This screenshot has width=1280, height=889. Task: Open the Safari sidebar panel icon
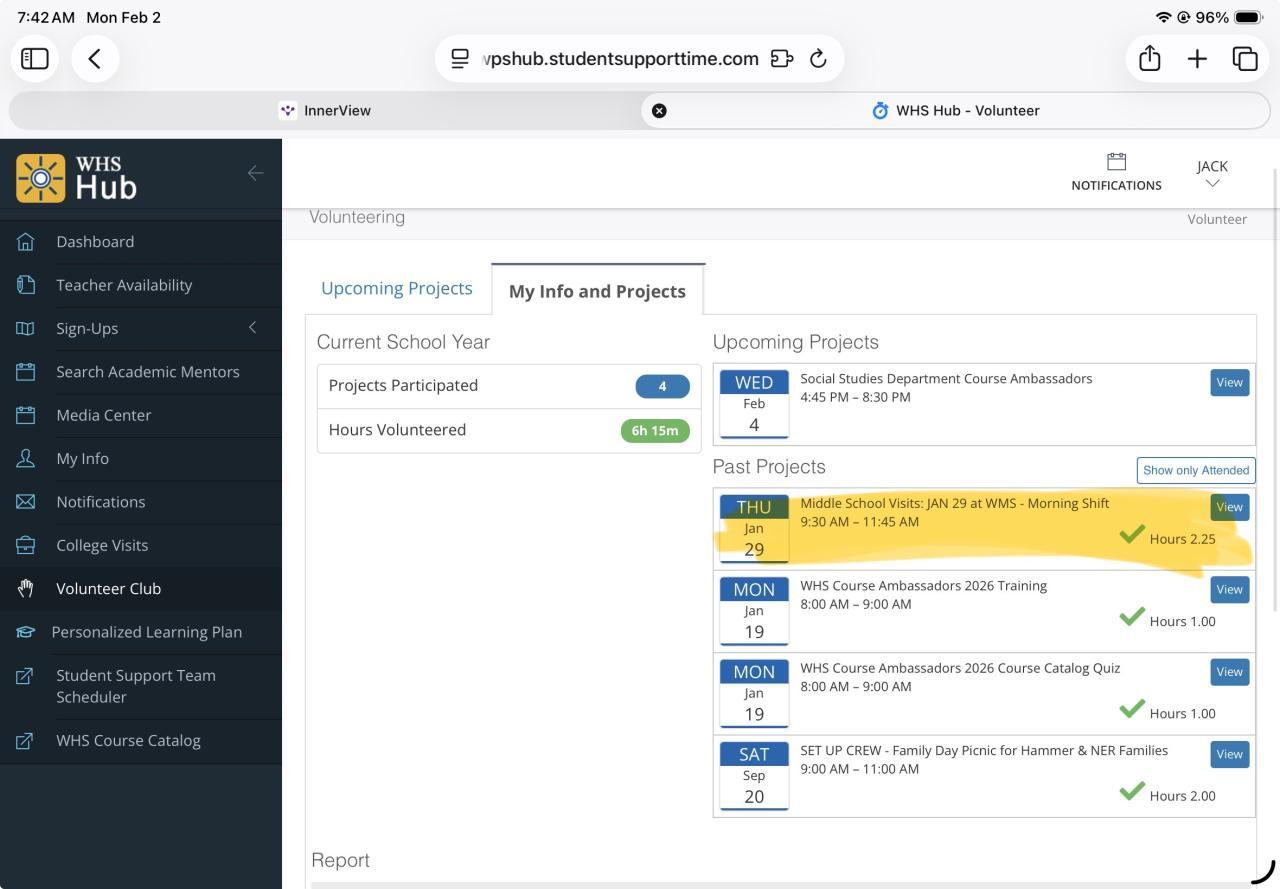(35, 59)
